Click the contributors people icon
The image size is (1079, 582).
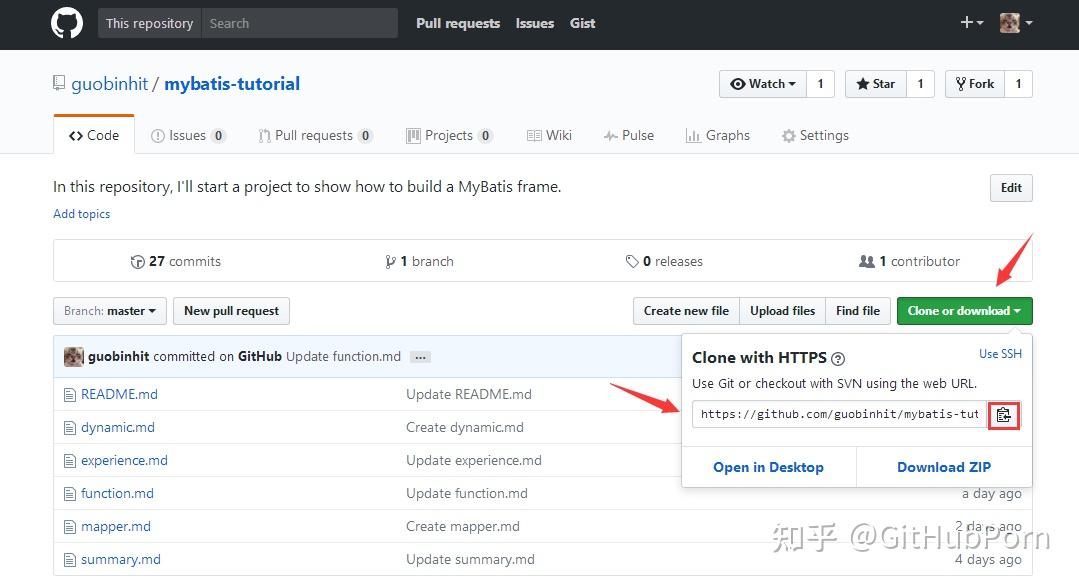click(867, 261)
